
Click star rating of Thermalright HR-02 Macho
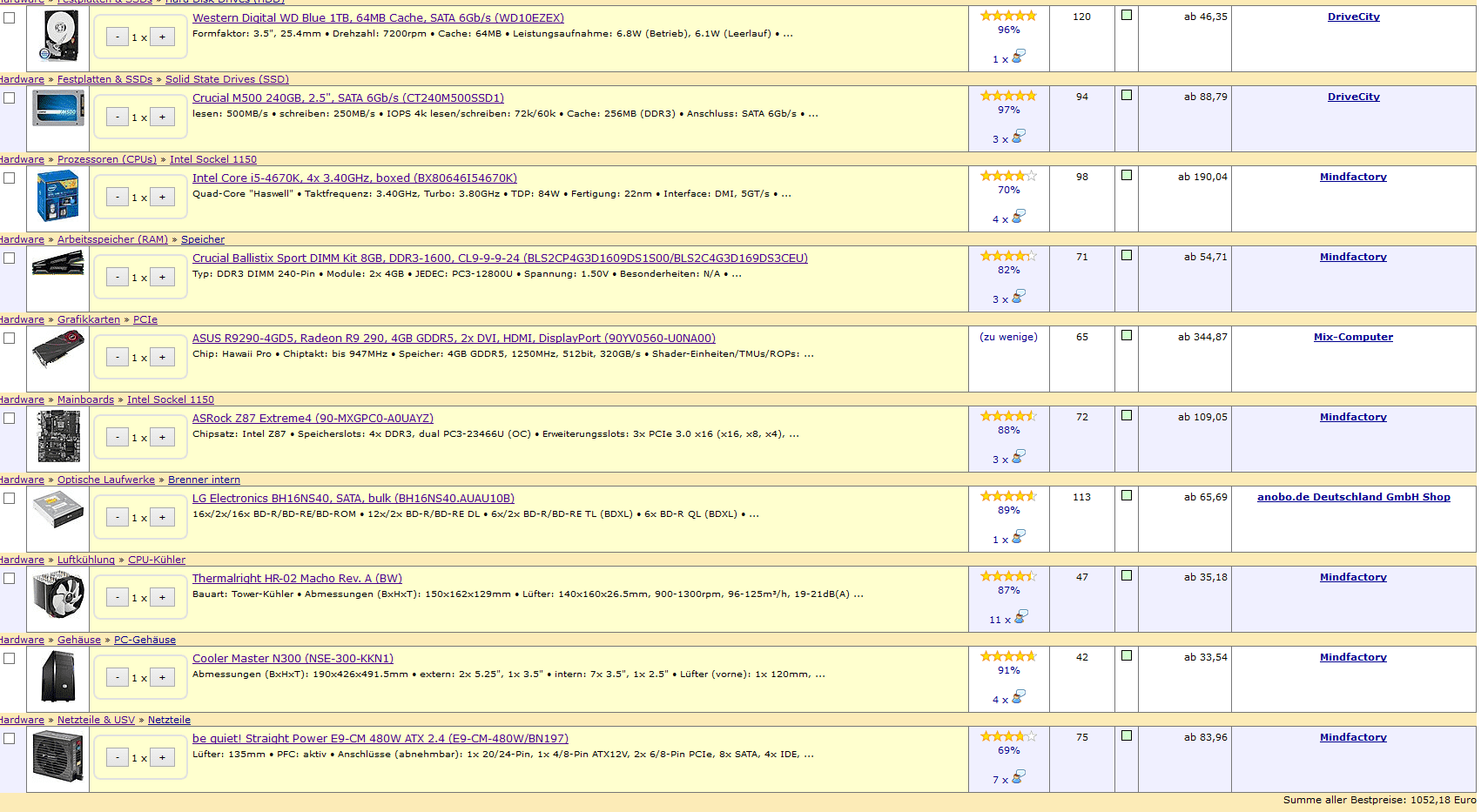pos(1008,576)
